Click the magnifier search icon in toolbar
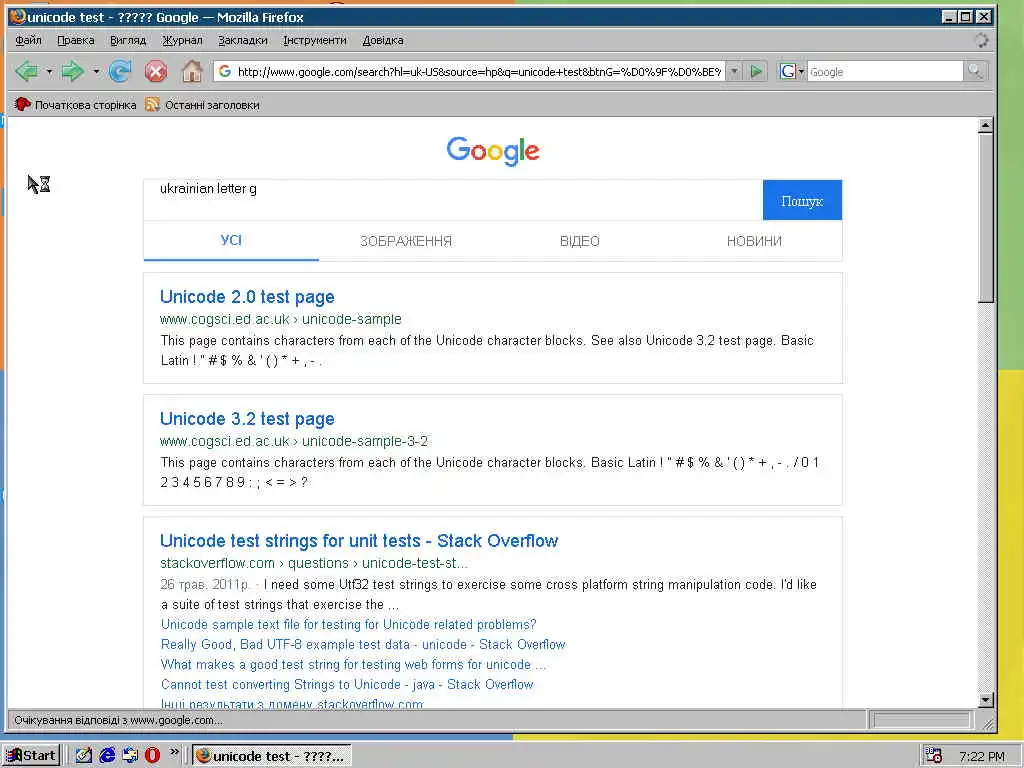 click(975, 71)
